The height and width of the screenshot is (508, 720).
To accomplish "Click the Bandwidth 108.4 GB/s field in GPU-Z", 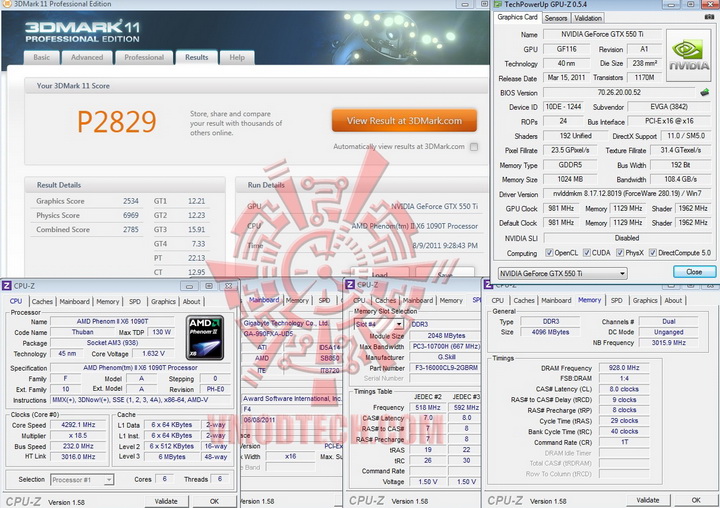I will click(x=681, y=179).
